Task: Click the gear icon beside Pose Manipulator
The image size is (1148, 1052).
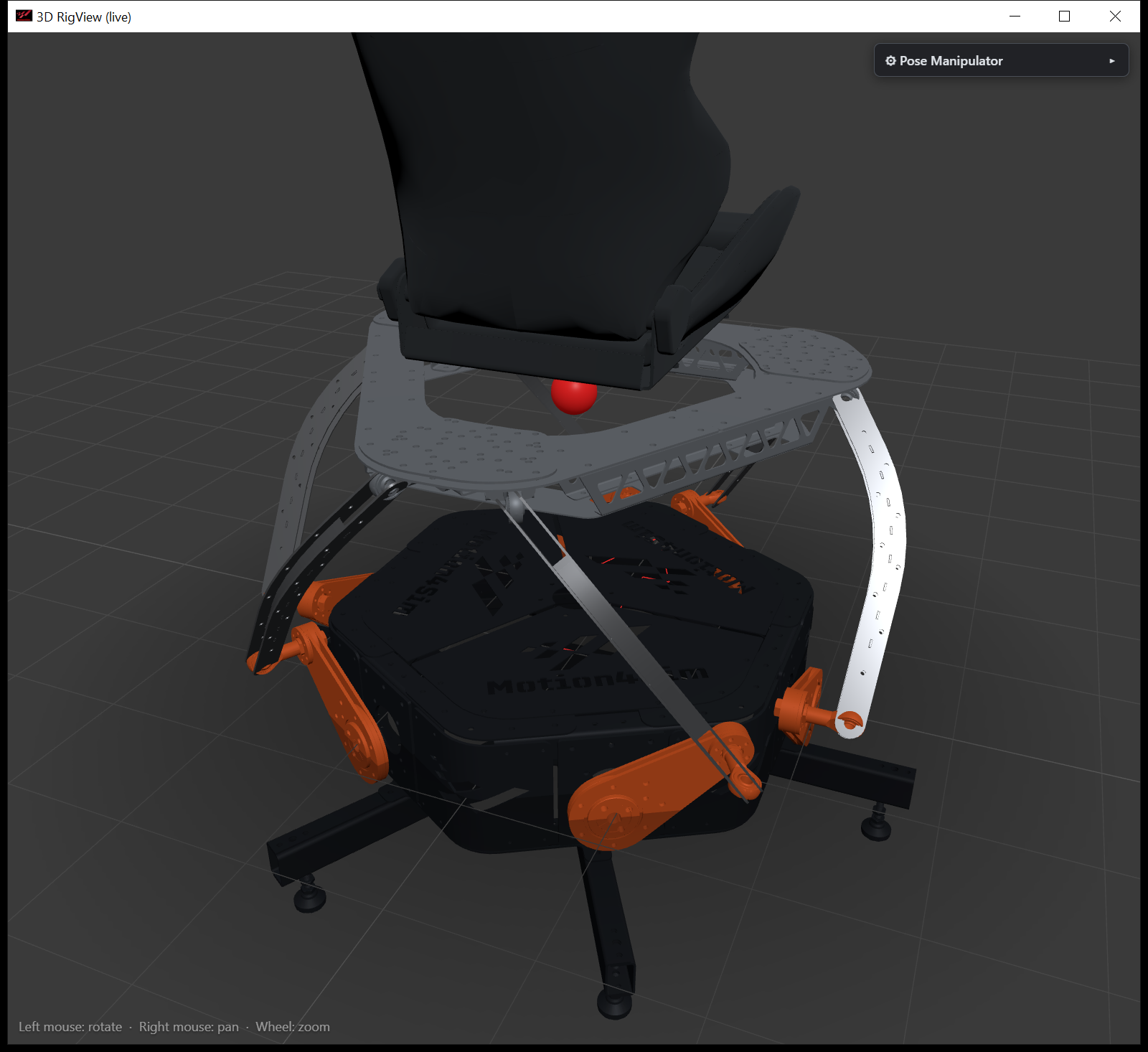Action: click(x=890, y=61)
